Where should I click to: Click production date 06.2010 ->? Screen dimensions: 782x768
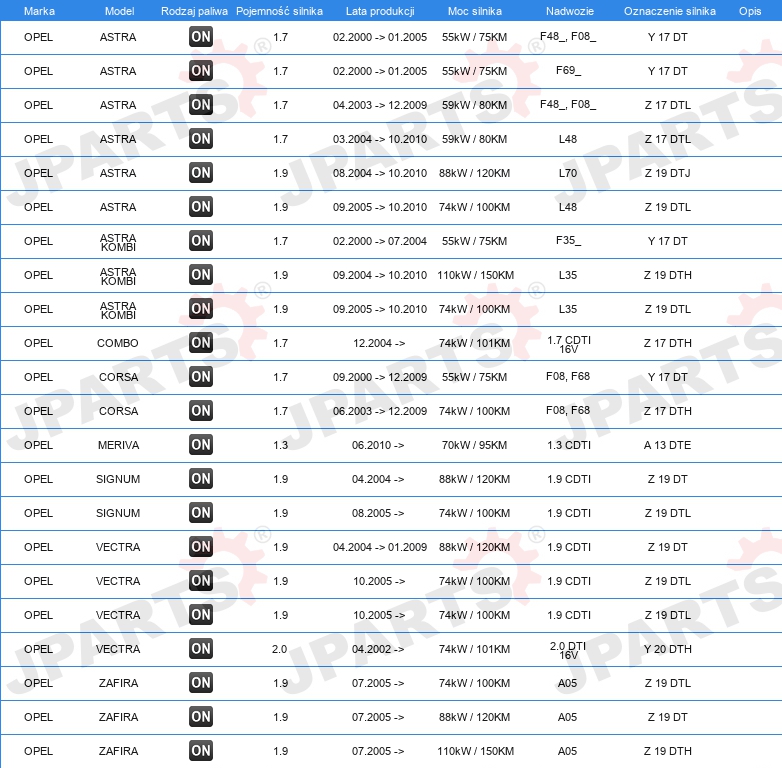[x=378, y=445]
